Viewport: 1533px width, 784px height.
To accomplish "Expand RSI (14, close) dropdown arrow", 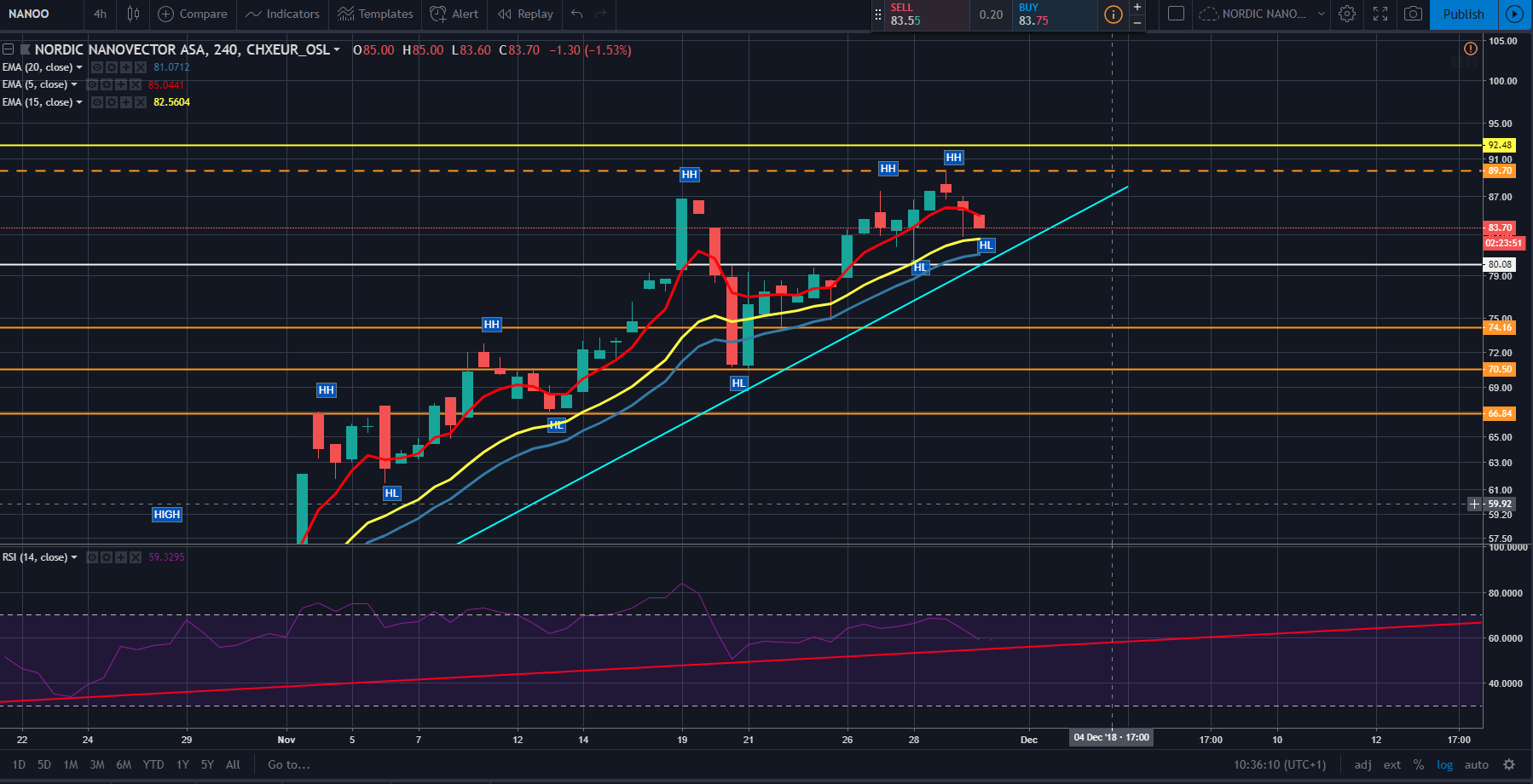I will coord(74,557).
